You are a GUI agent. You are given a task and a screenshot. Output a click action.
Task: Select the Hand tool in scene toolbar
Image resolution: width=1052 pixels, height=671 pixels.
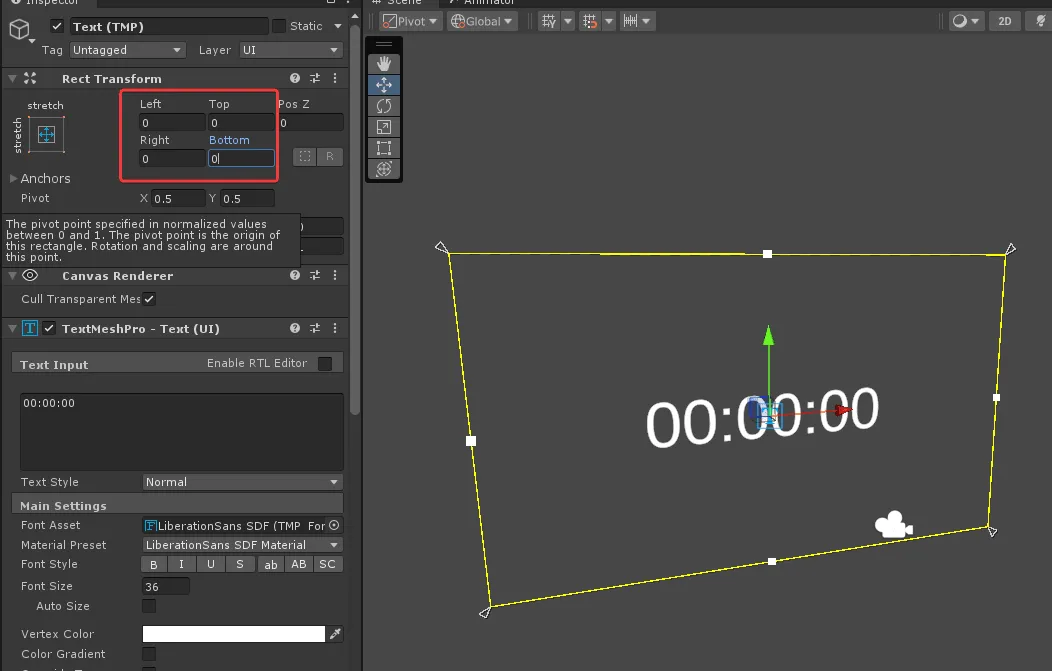click(x=384, y=64)
